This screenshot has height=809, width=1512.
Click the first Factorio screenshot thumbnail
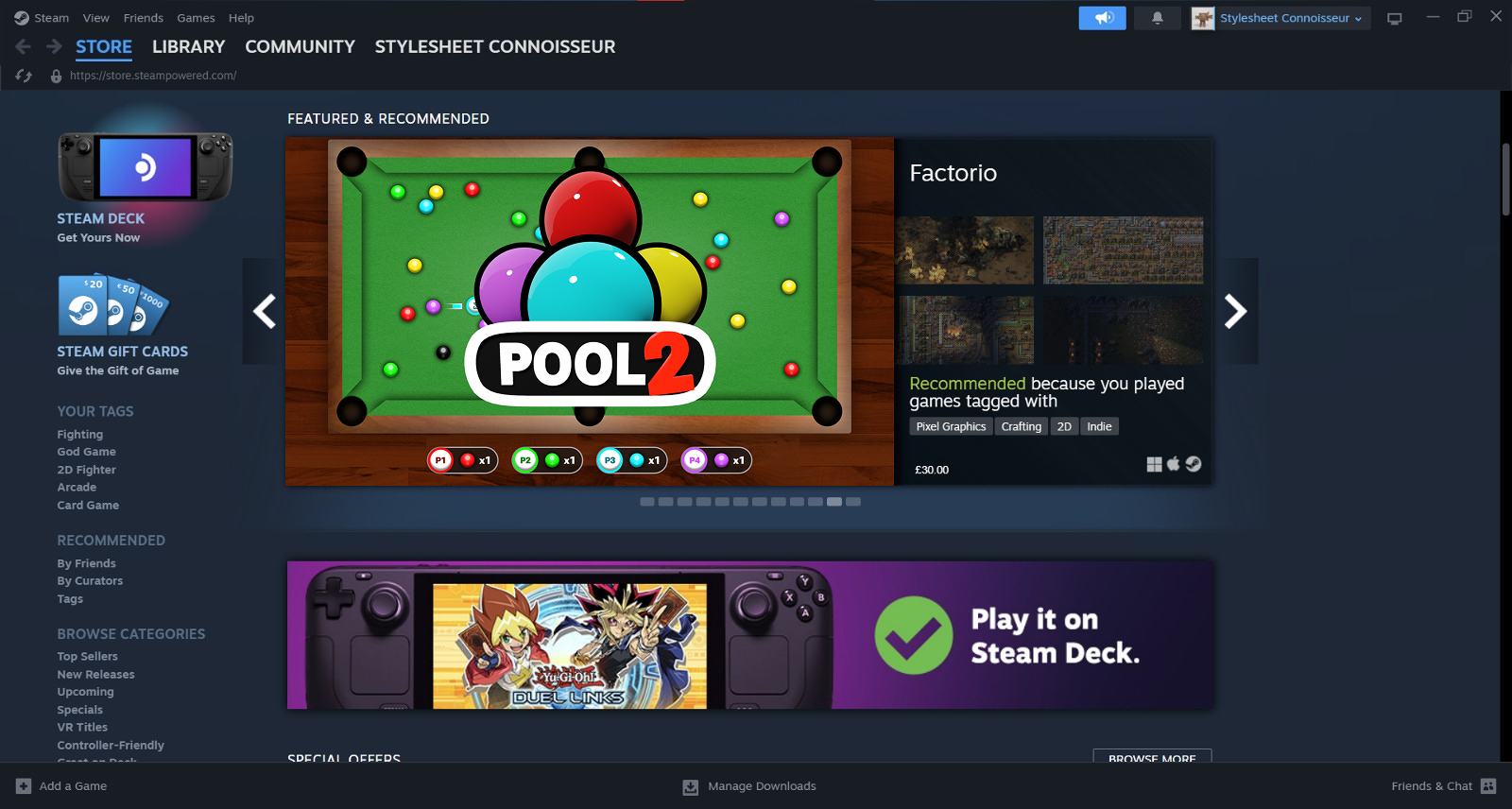coord(965,250)
